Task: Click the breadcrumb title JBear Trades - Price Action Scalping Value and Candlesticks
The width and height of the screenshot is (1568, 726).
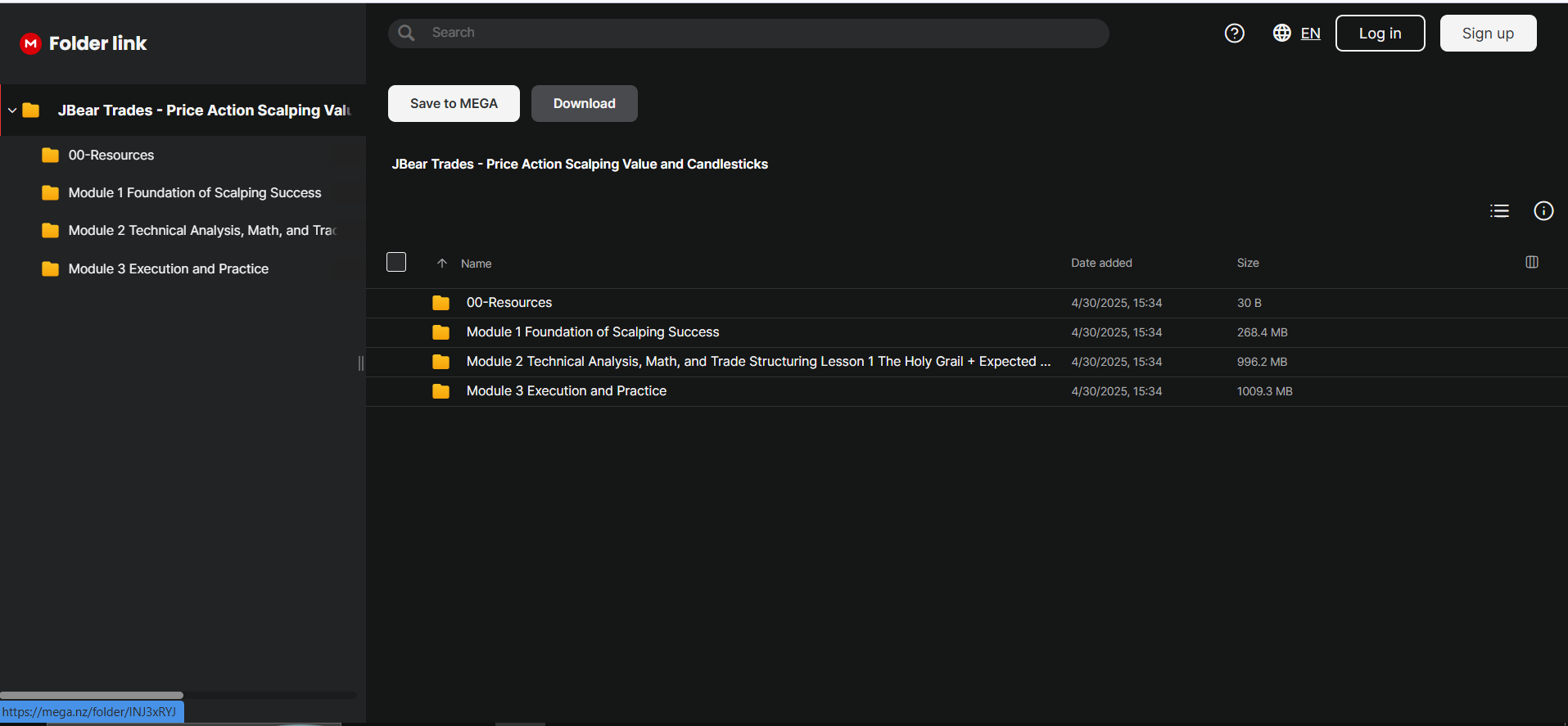Action: (x=580, y=165)
